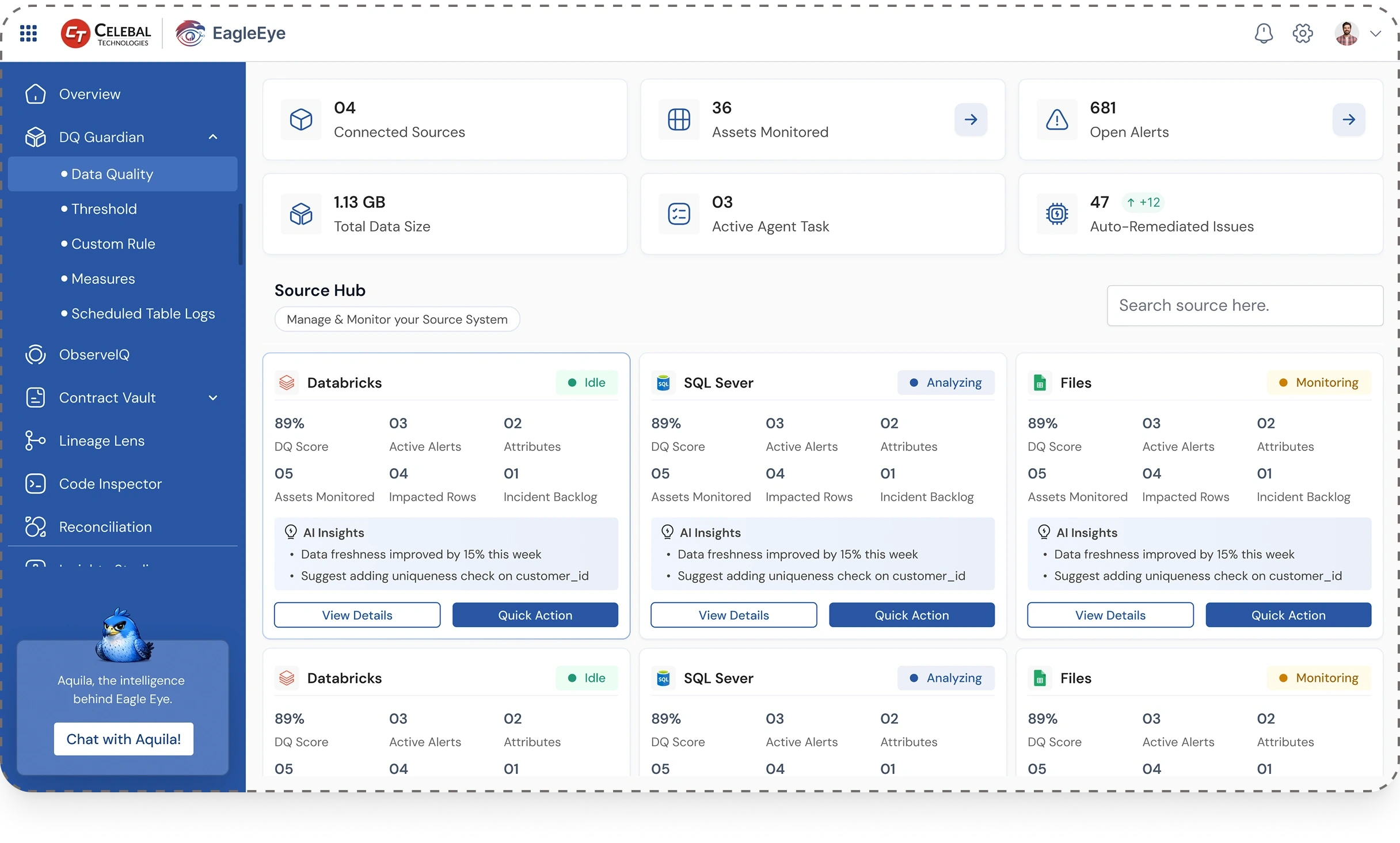Open user profile dropdown arrow

click(x=1376, y=33)
